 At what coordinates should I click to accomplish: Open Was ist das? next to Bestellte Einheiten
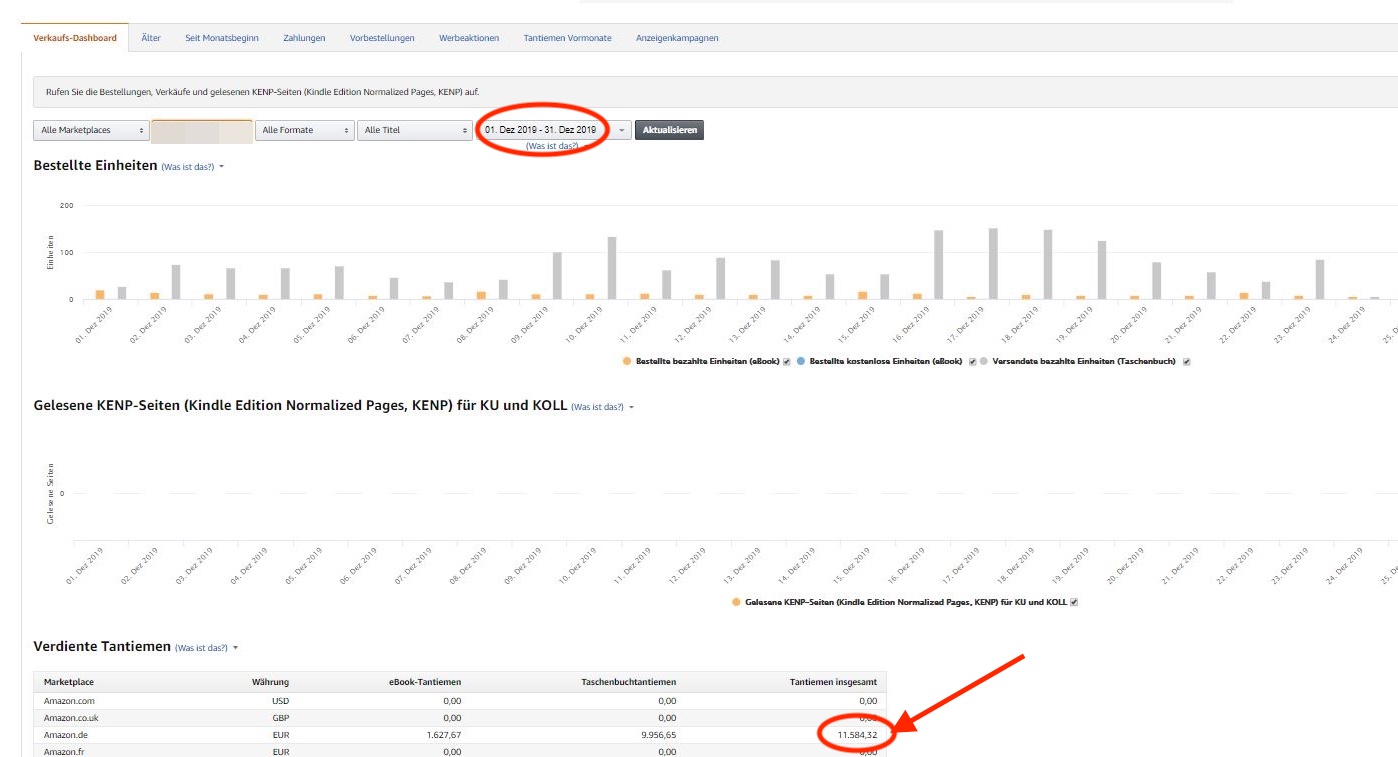(188, 166)
